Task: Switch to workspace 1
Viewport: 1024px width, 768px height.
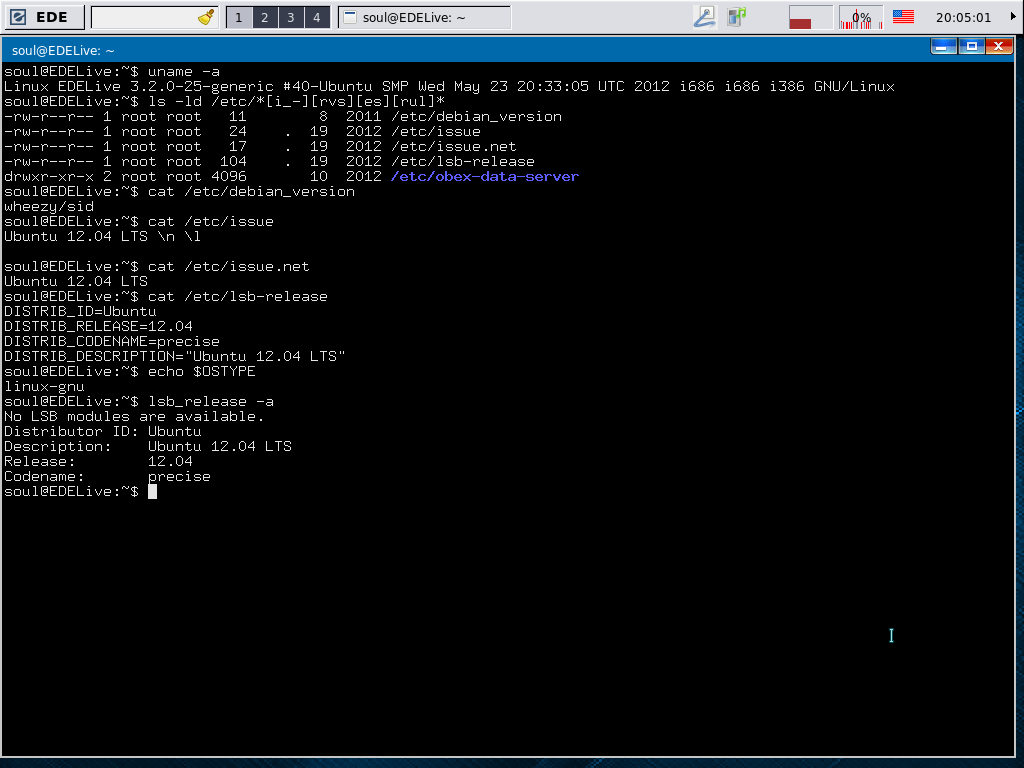Action: (239, 18)
